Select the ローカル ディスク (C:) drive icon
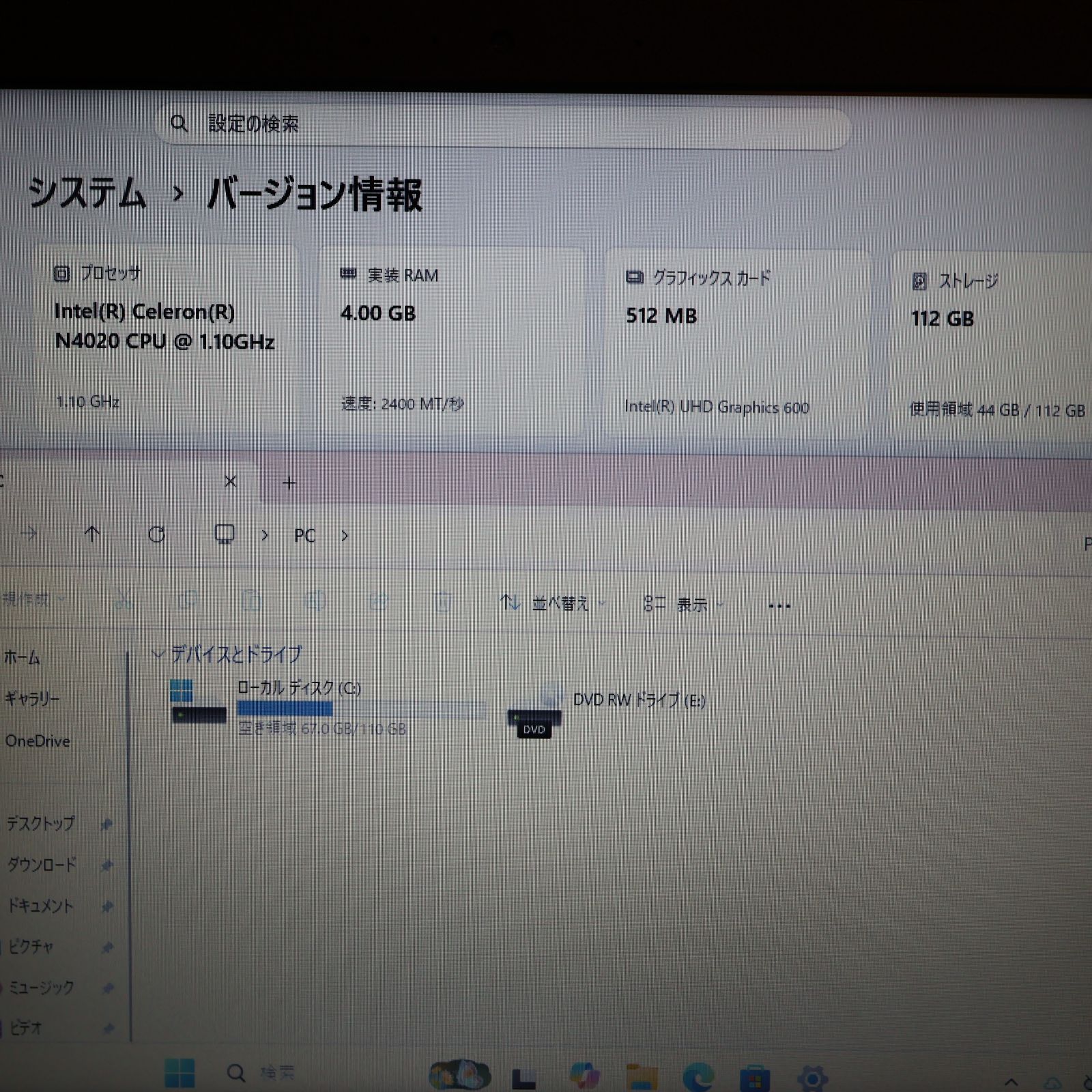 click(198, 702)
